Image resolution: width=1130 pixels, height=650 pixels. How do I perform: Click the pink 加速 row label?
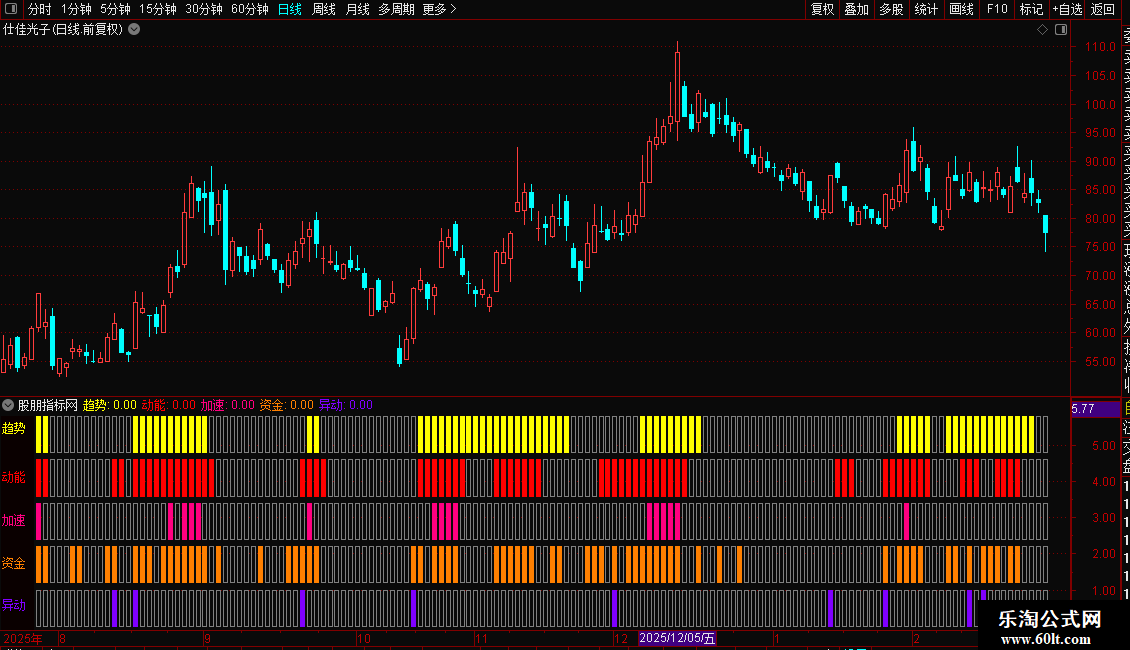click(x=14, y=520)
